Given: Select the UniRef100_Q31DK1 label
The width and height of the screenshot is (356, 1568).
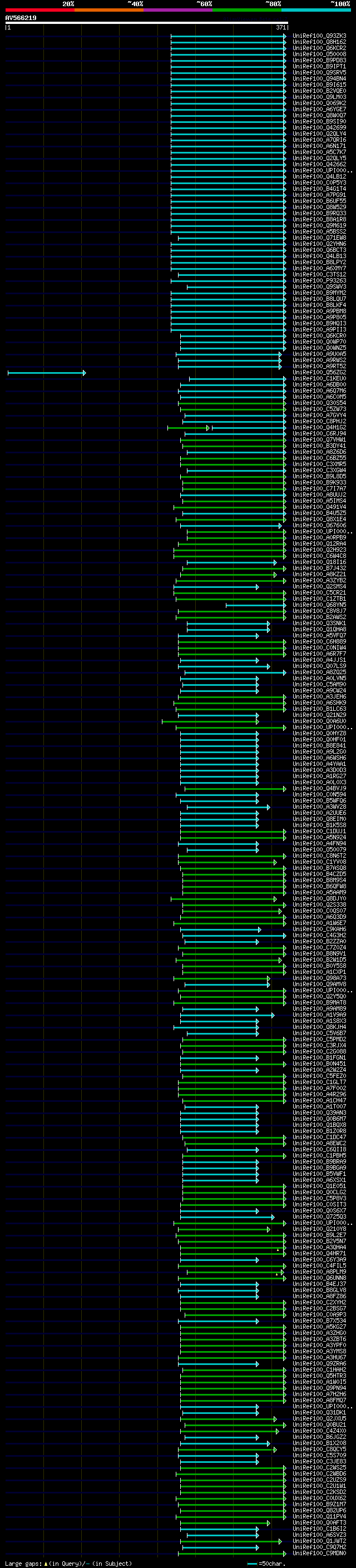Looking at the screenshot, I should point(319,1413).
